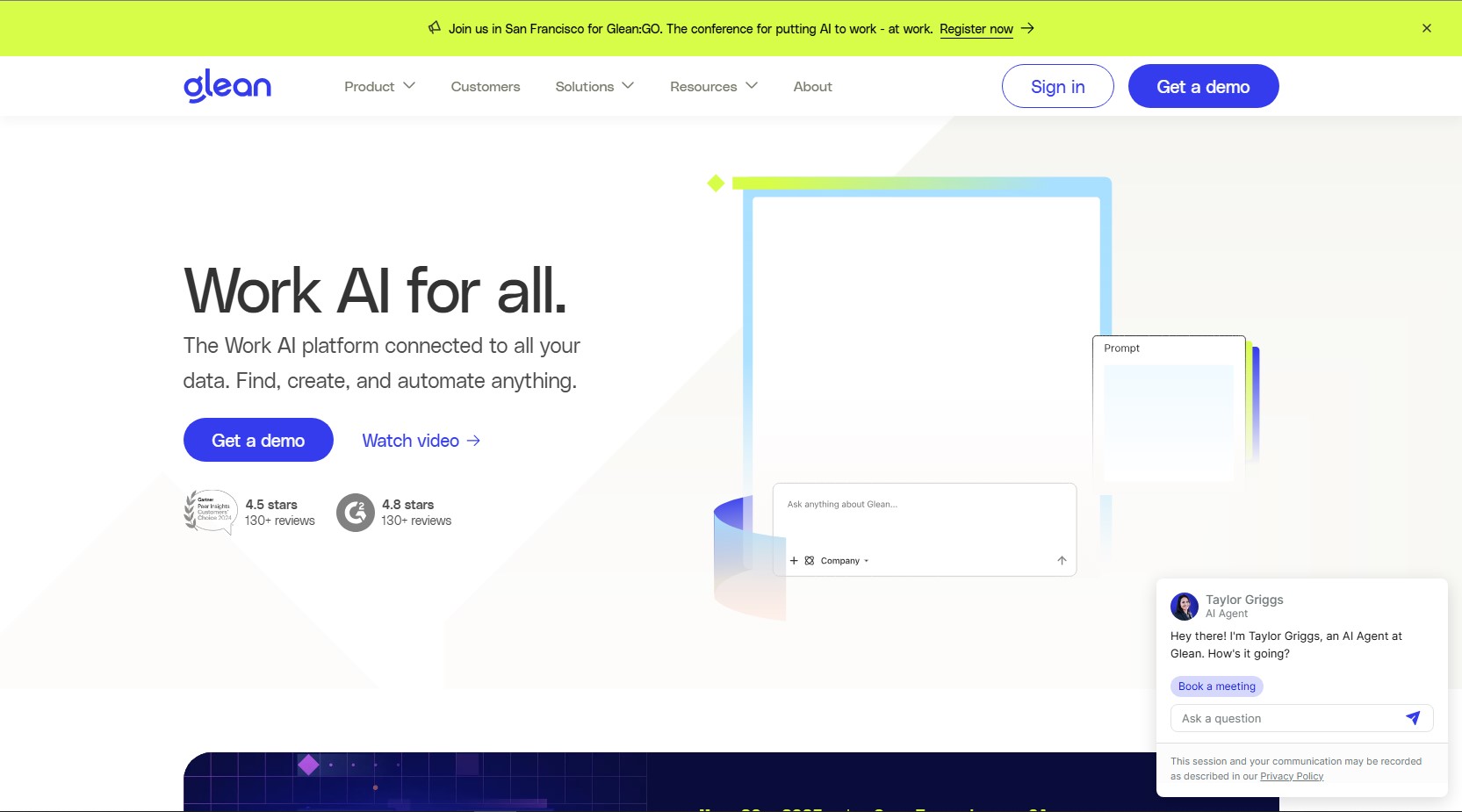Open the About page
Screen dimensions: 1462x812
[812, 86]
